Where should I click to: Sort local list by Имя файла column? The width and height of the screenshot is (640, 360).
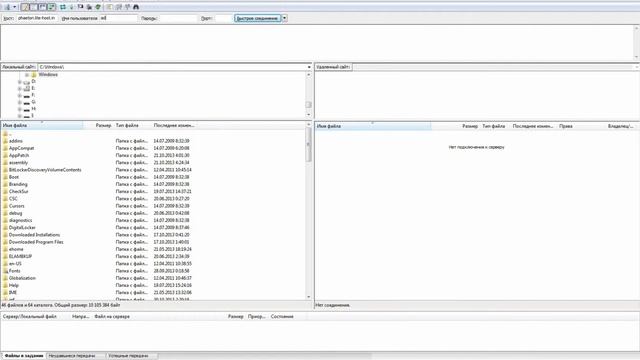tap(42, 126)
